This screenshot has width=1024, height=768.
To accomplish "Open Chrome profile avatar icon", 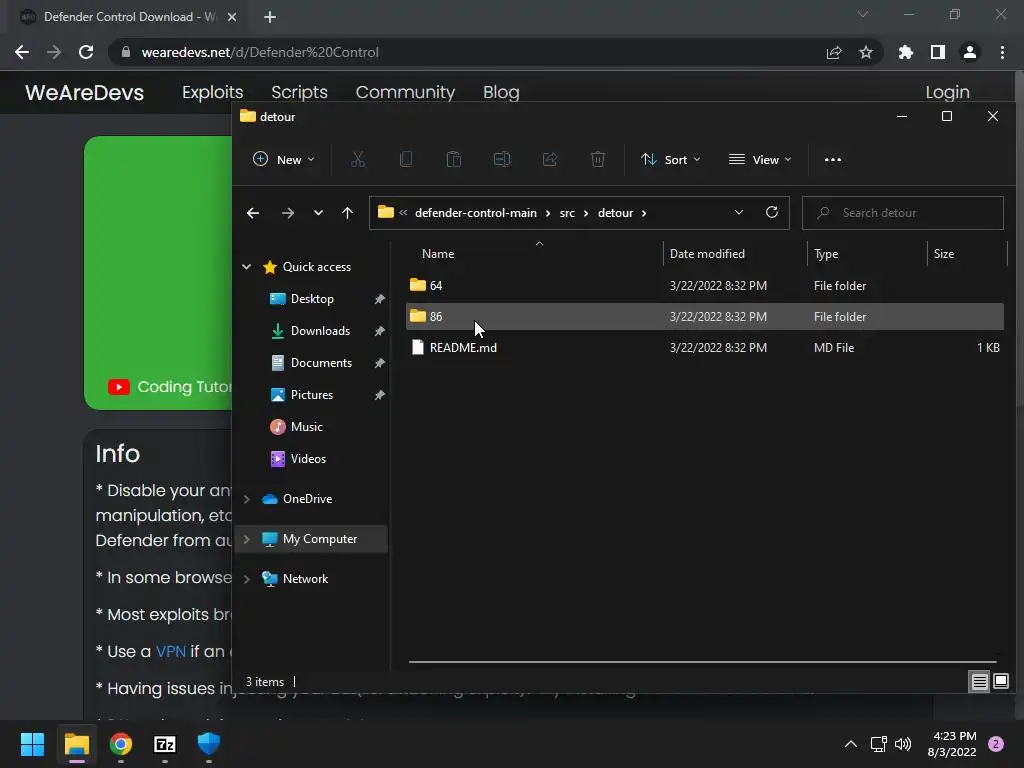I will [x=970, y=52].
